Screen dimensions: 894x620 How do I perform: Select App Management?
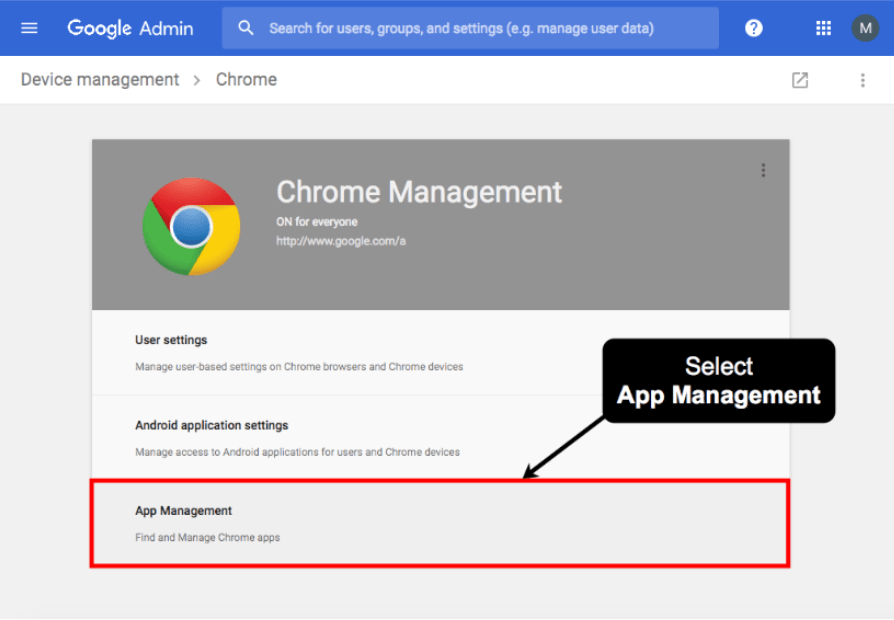tap(440, 523)
